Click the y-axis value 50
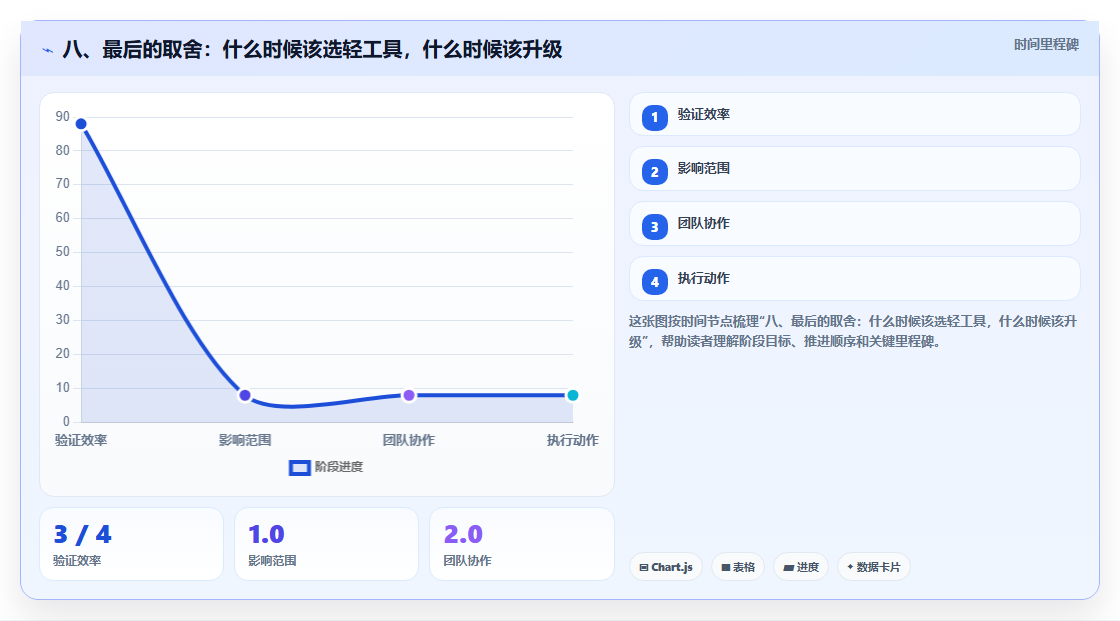1120x621 pixels. [x=63, y=252]
